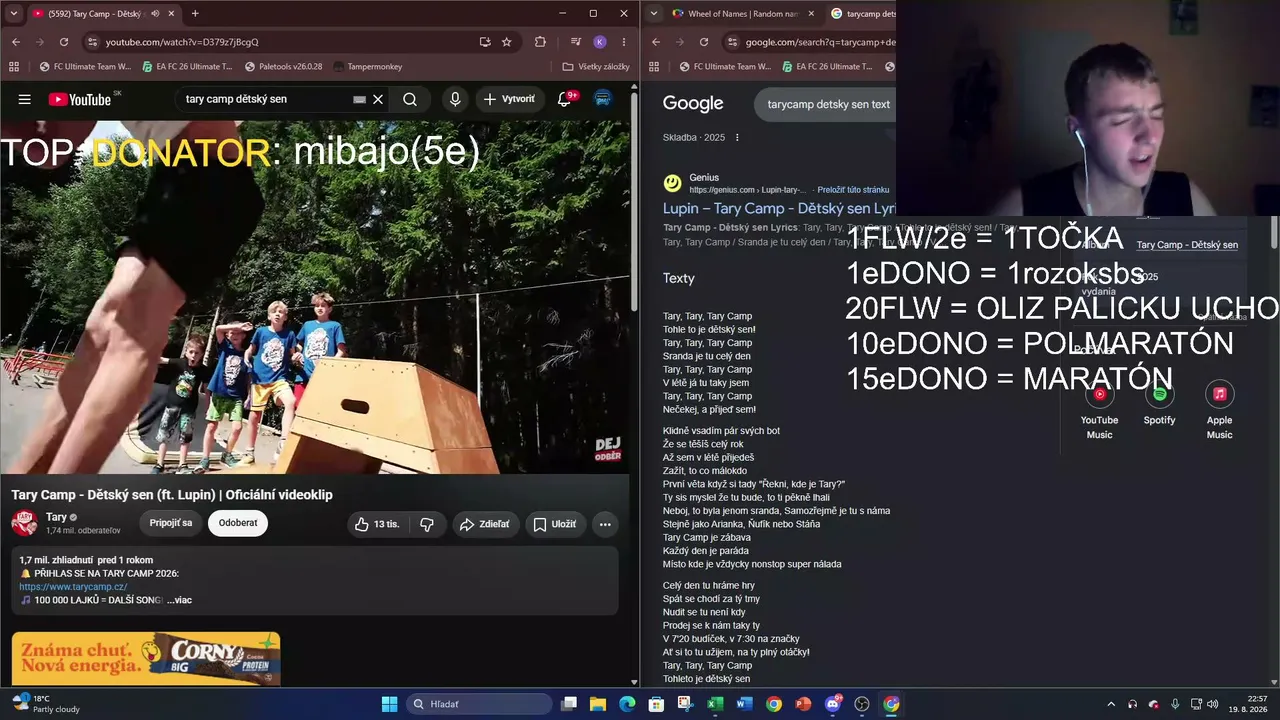Open the media control in YouTube window toolbar
This screenshot has height=720, width=1280.
576,42
